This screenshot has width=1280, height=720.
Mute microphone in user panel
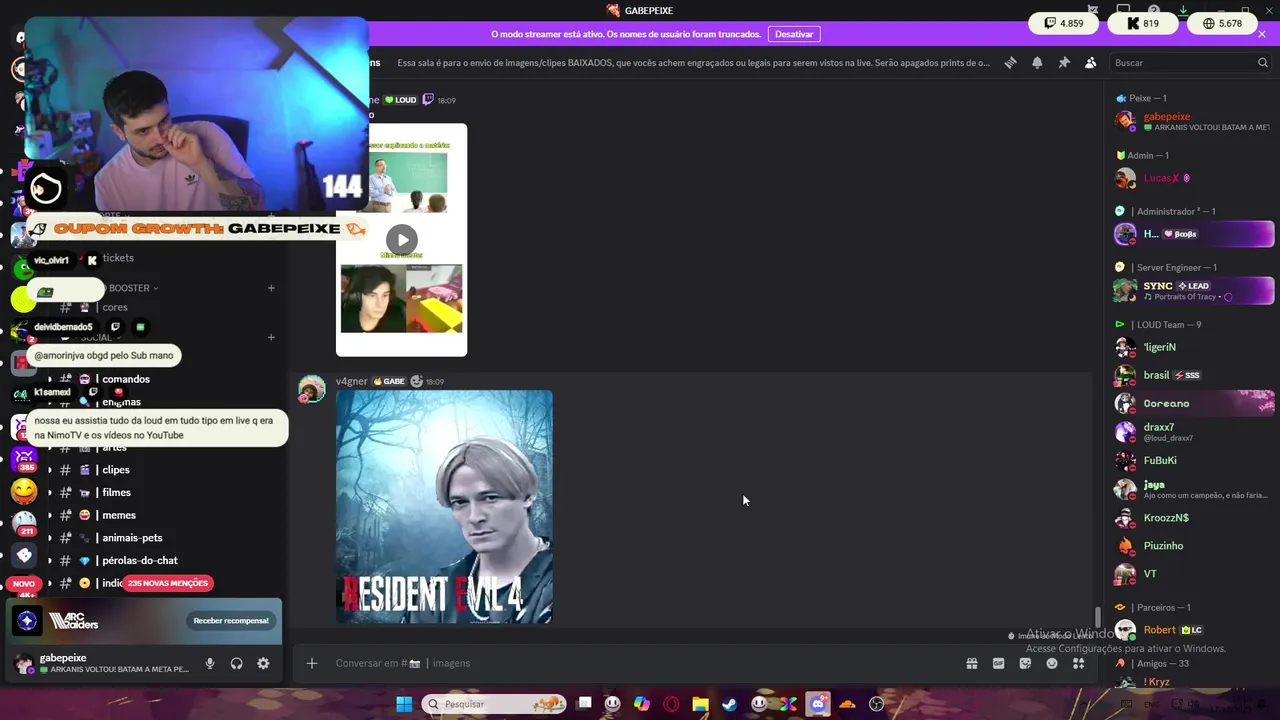pos(210,663)
